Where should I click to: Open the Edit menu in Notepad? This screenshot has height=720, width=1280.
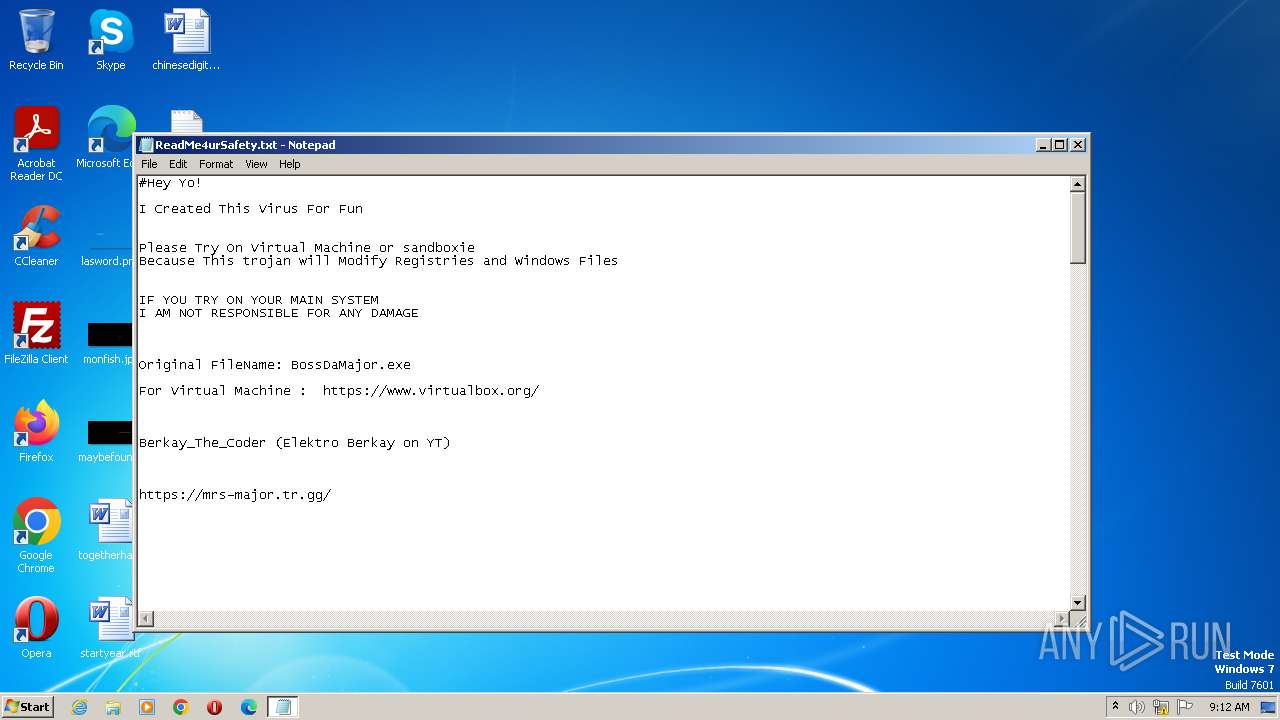178,164
